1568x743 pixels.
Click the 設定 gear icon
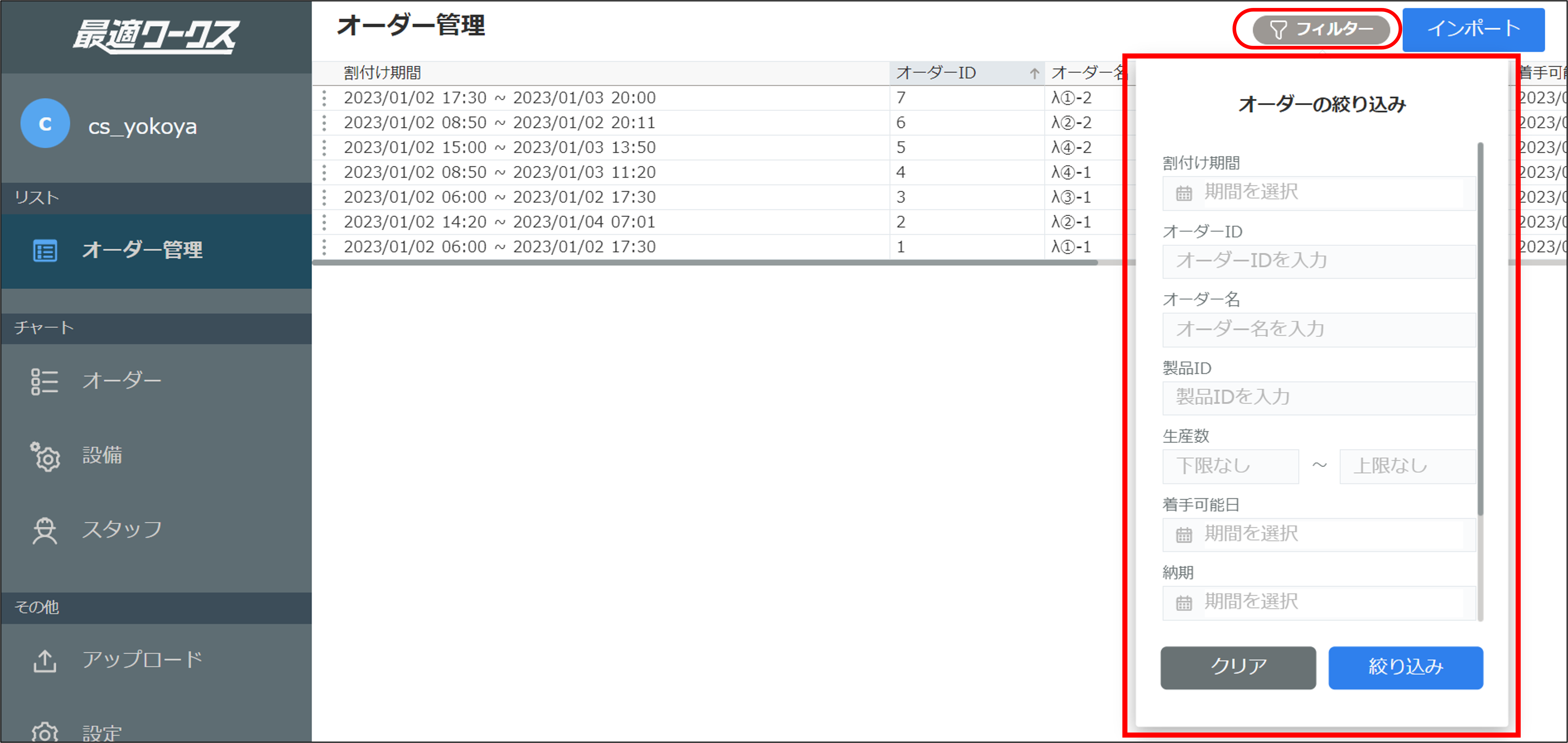point(45,731)
